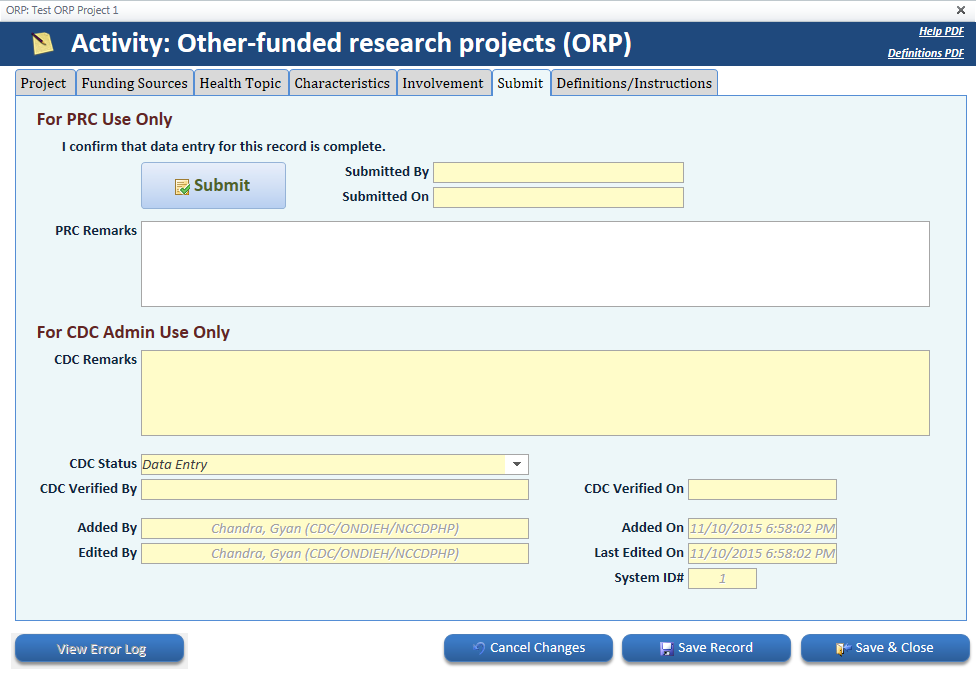
Task: Click the CDC Status 'Data Entry' value
Action: [175, 464]
